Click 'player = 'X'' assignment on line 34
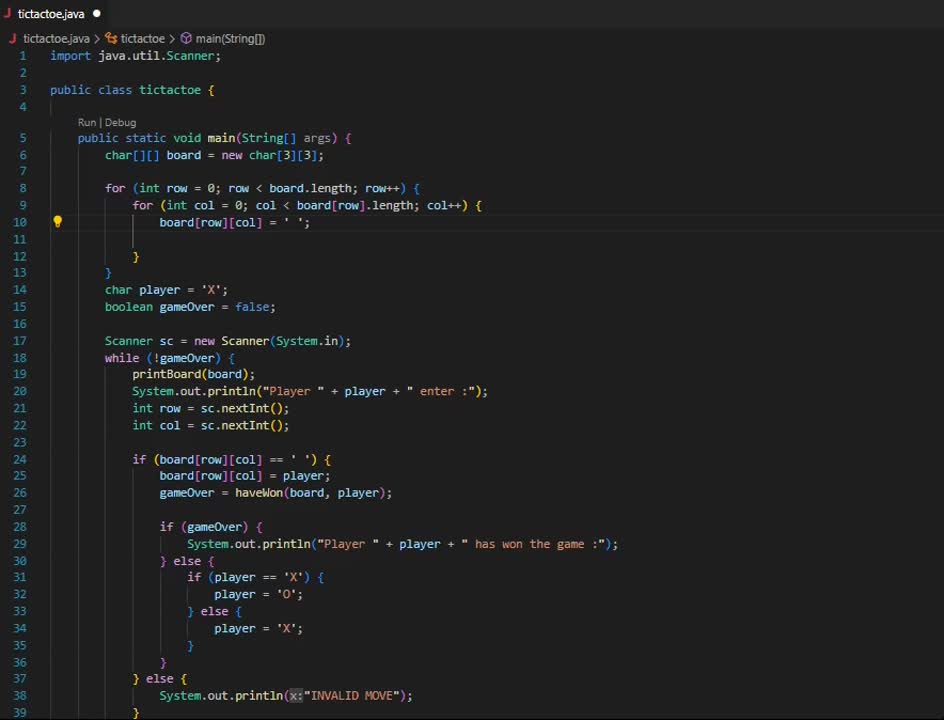Image resolution: width=944 pixels, height=720 pixels. pos(259,628)
